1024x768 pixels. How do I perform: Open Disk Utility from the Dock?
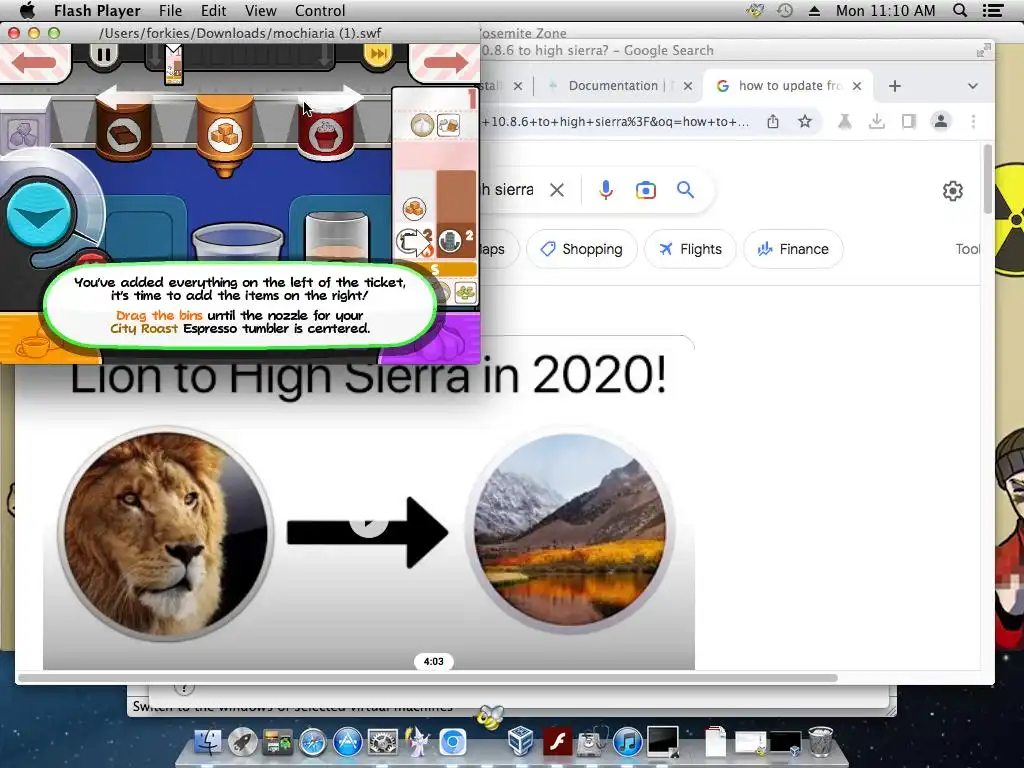(592, 743)
